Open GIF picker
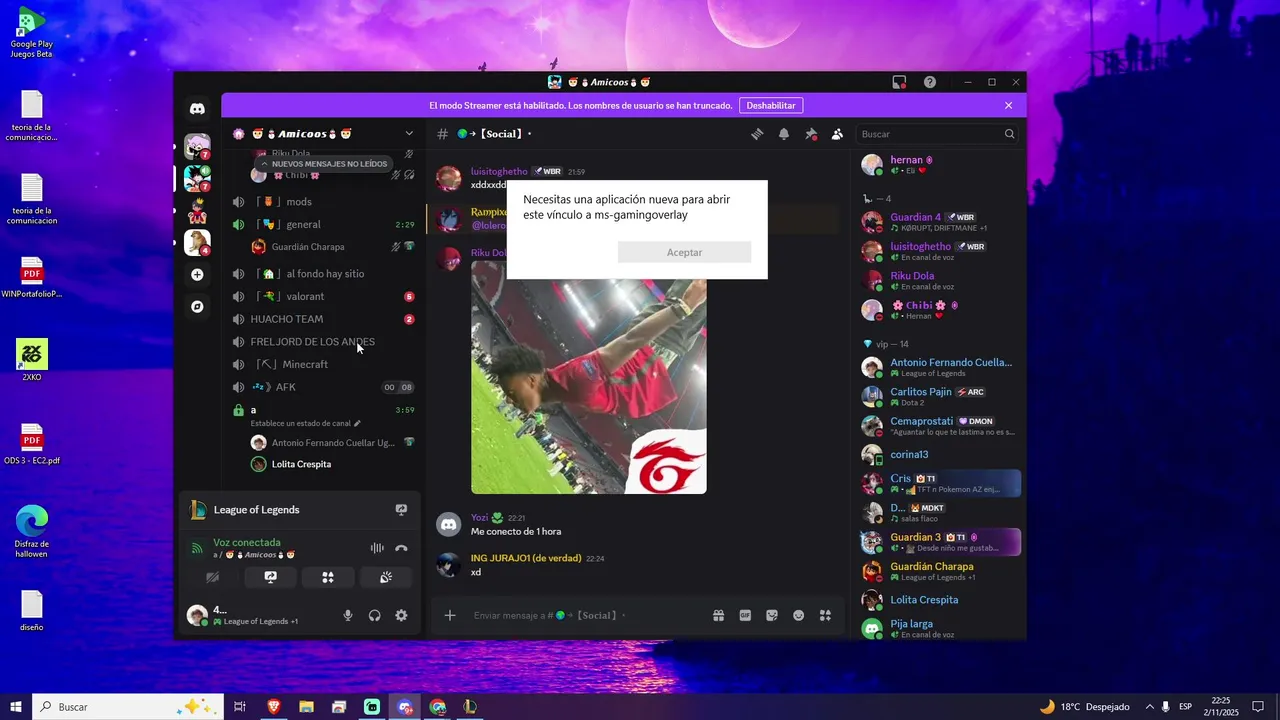Viewport: 1280px width, 720px height. coord(745,616)
